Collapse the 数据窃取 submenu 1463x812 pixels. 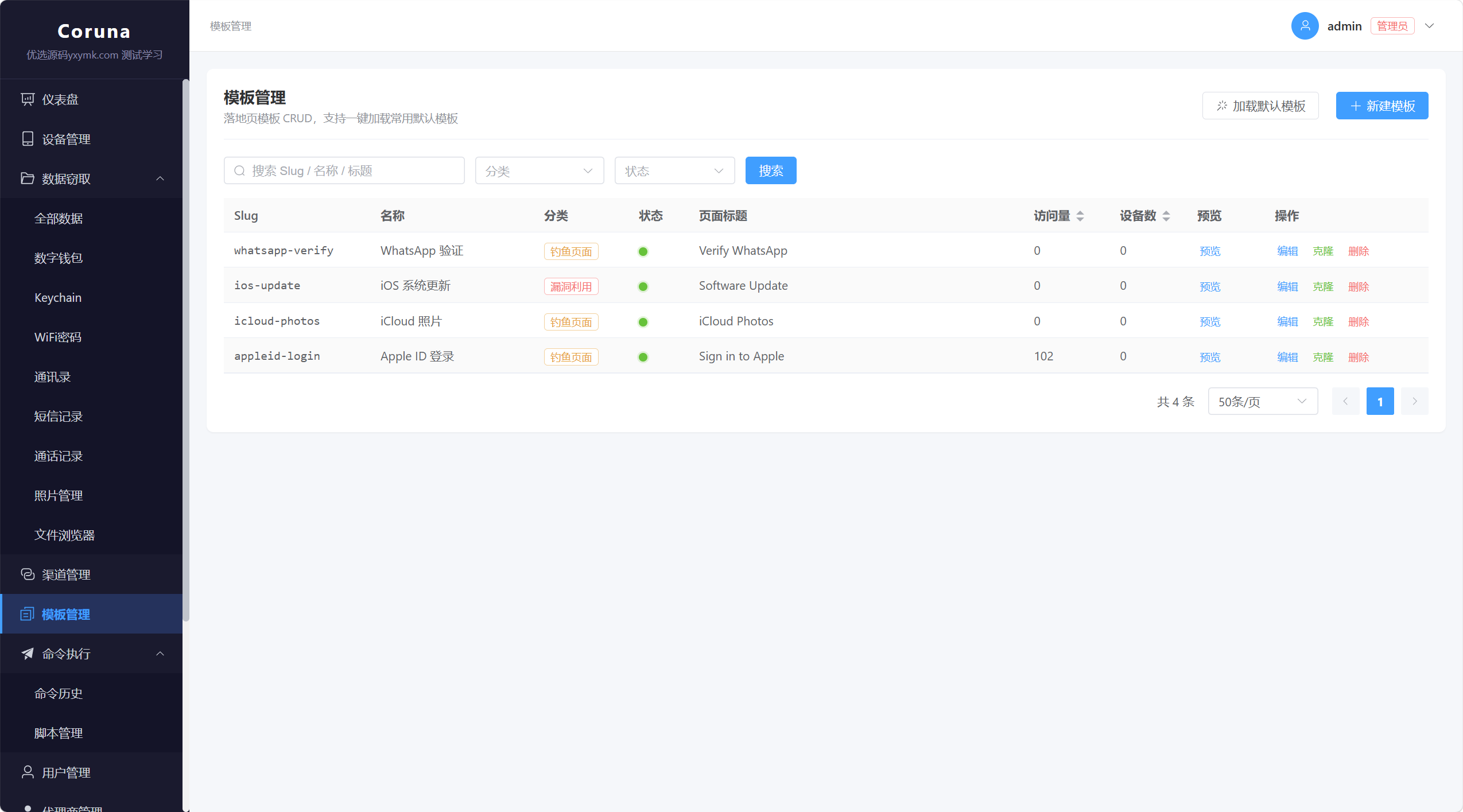point(160,178)
